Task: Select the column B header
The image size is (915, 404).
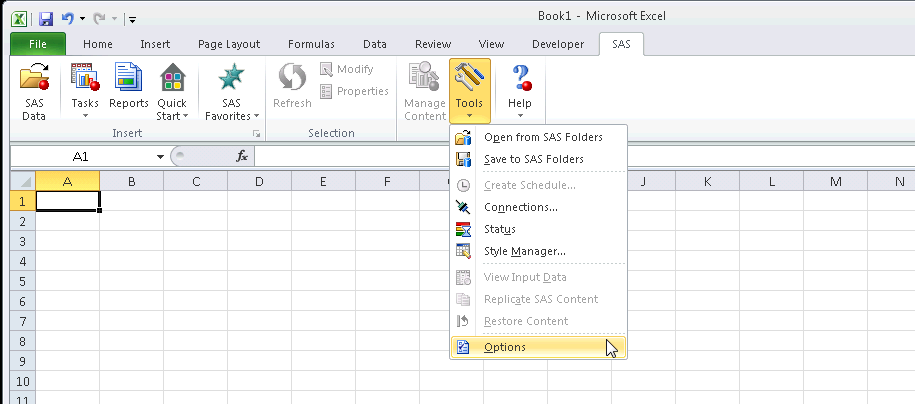Action: coord(131,181)
